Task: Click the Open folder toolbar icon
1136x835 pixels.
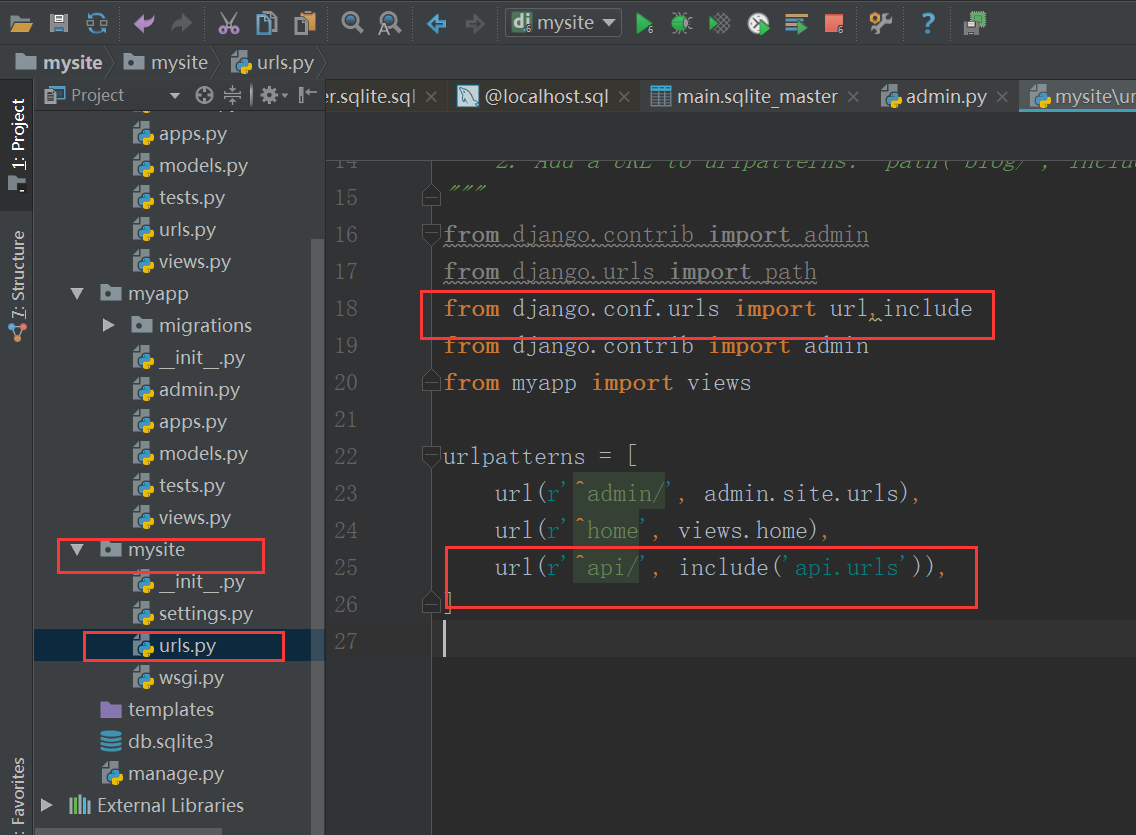Action: coord(21,24)
